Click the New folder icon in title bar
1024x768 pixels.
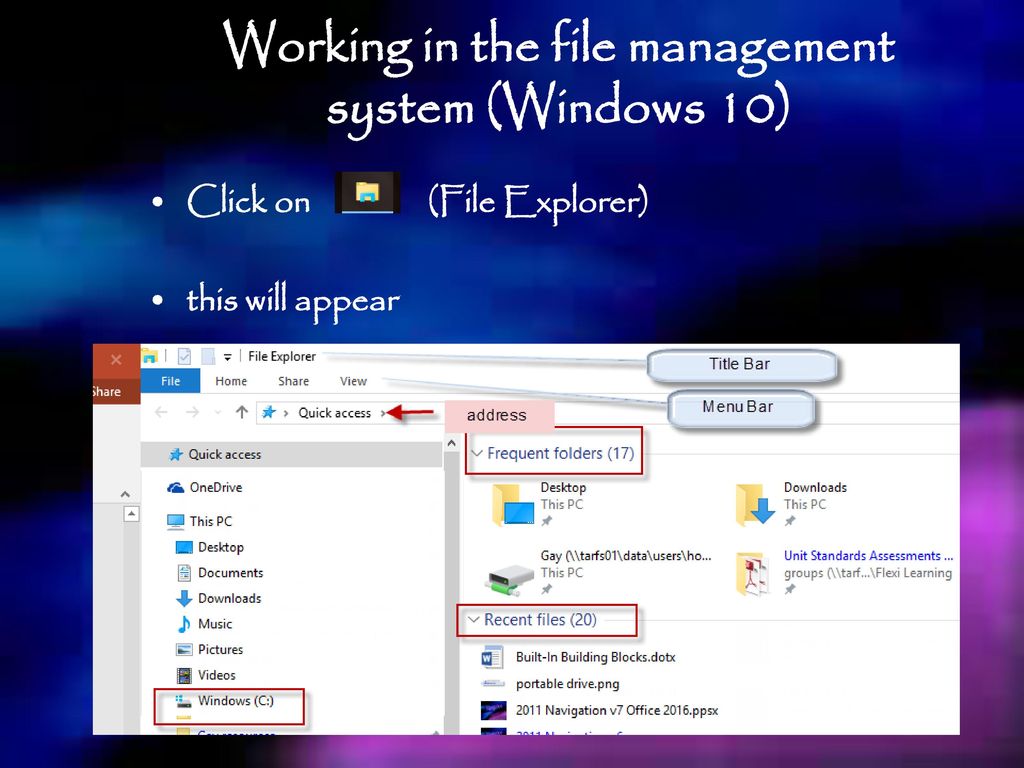click(208, 357)
